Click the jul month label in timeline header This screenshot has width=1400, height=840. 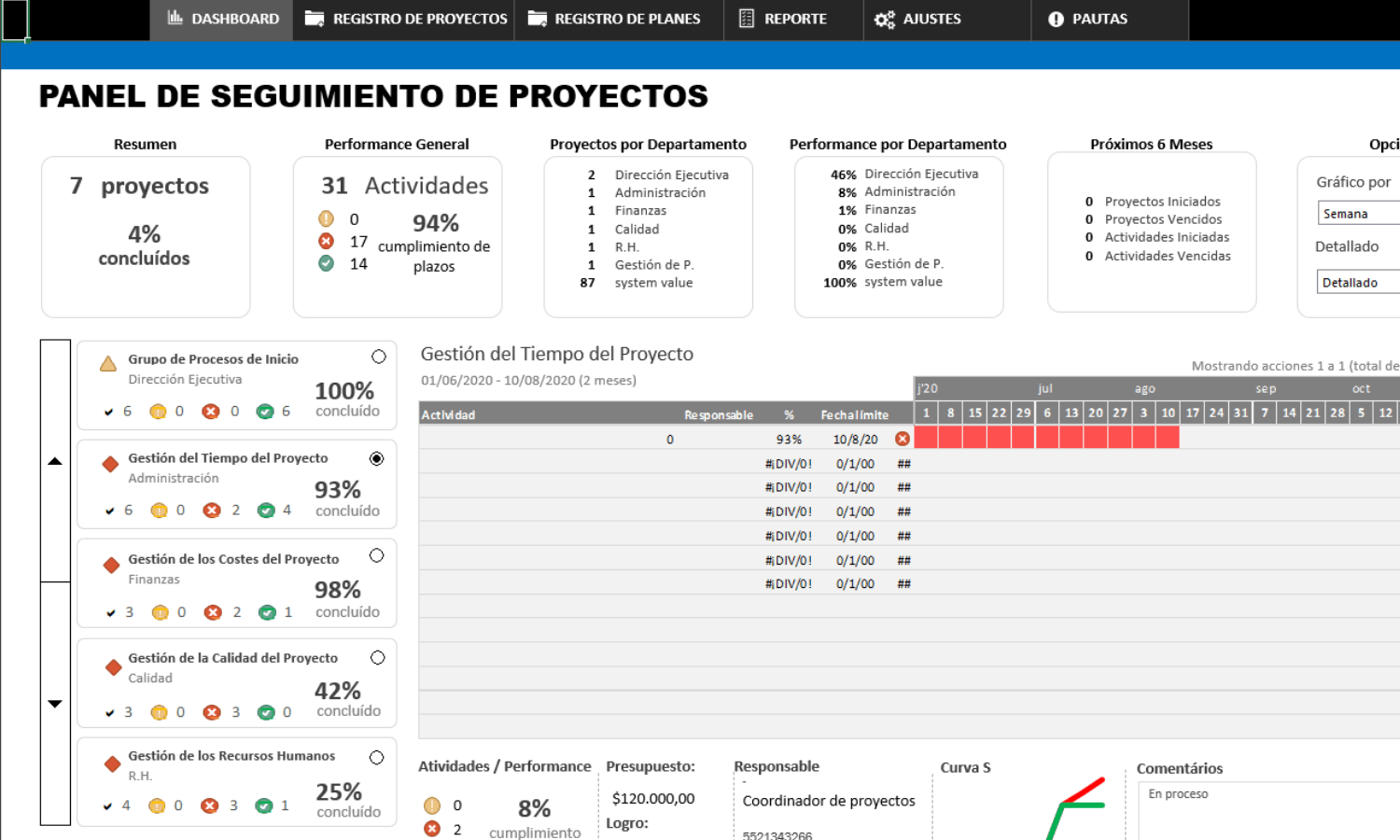point(1045,388)
